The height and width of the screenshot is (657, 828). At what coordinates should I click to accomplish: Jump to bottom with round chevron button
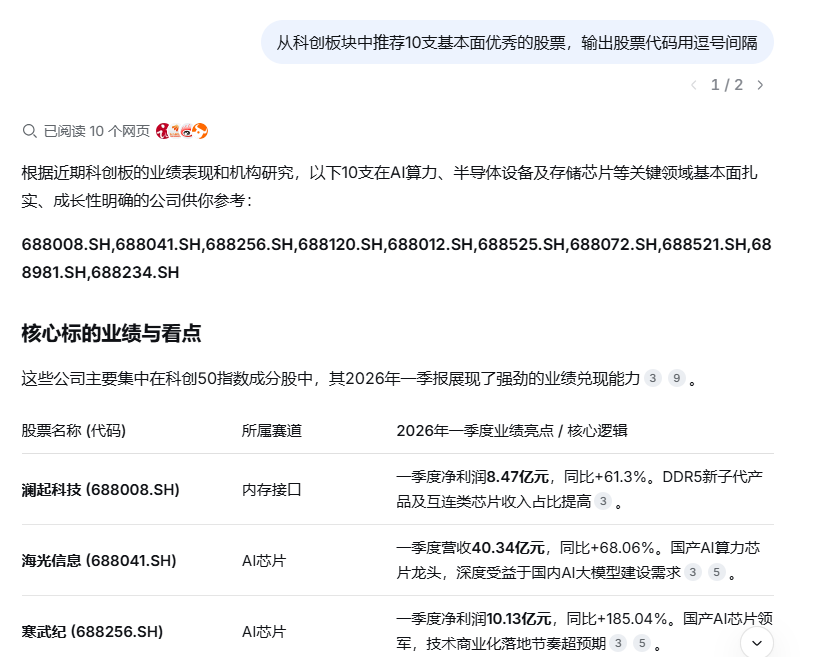(757, 643)
